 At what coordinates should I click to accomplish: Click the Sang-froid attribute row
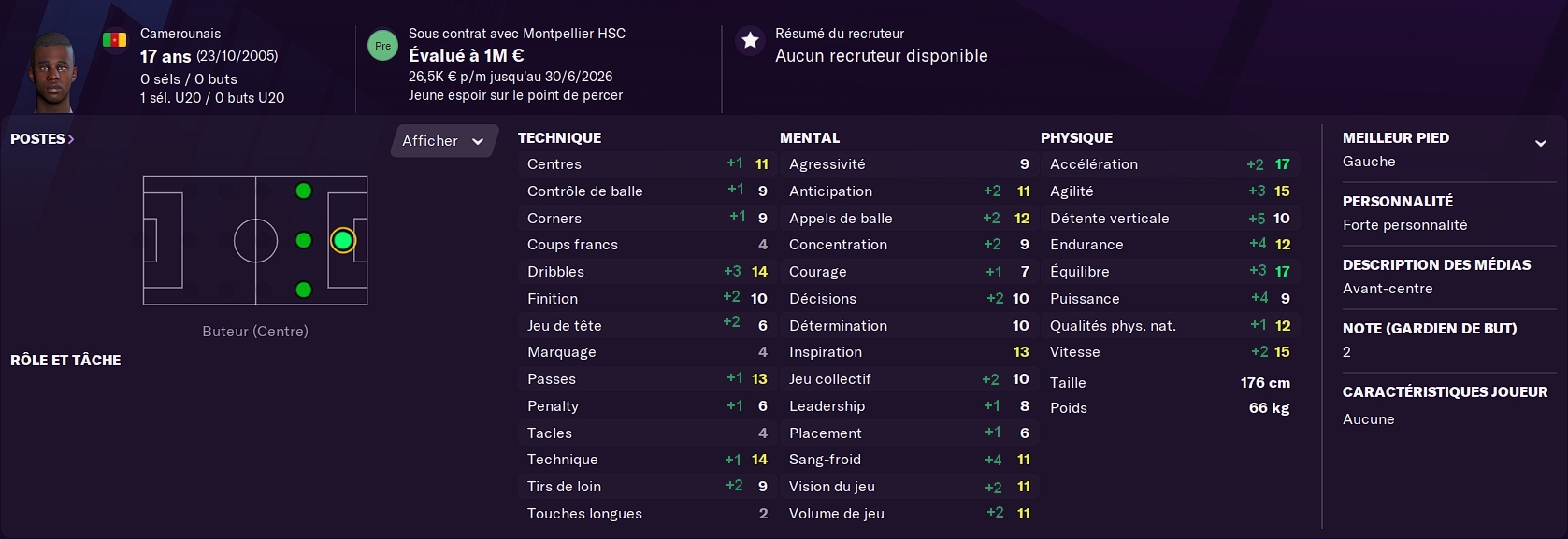[909, 460]
